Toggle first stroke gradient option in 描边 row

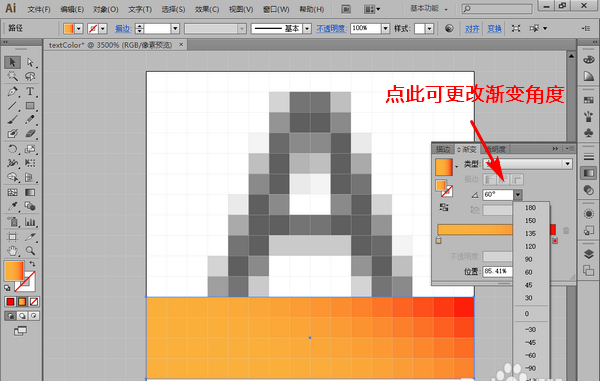click(x=489, y=179)
